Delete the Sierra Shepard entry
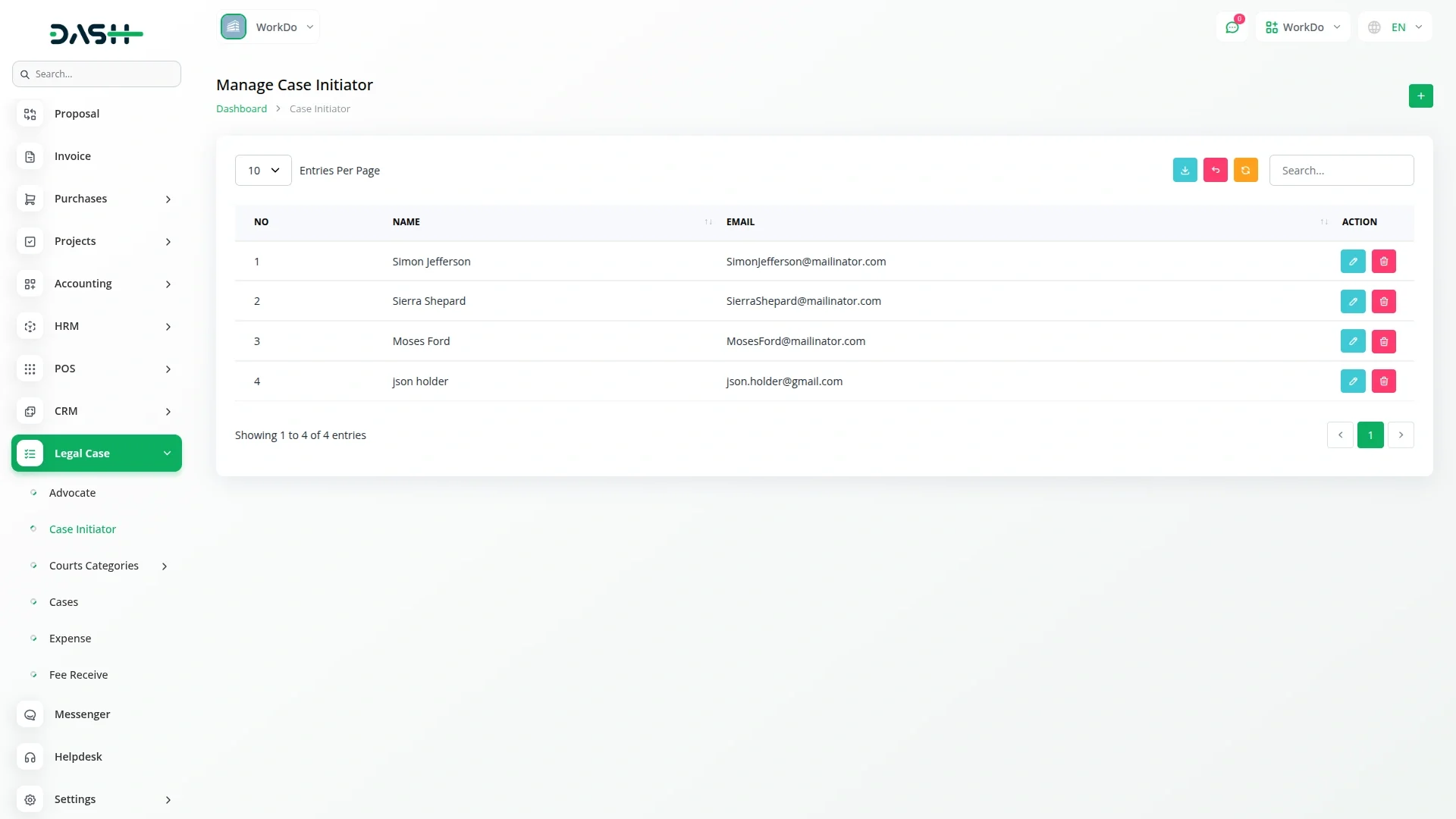Screen dimensions: 1456x819 click(x=1383, y=301)
